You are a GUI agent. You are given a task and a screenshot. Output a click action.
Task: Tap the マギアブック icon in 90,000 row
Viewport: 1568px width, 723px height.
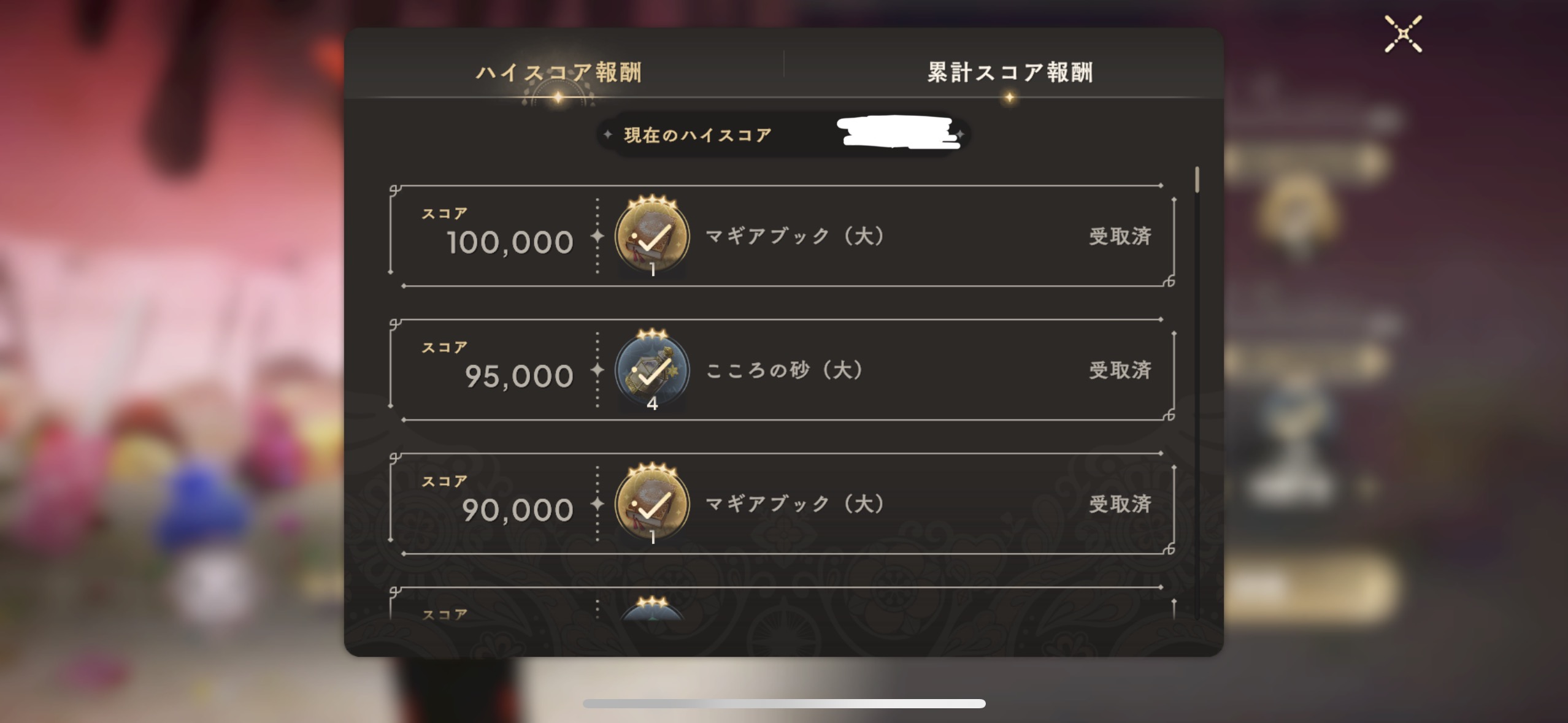[x=652, y=503]
